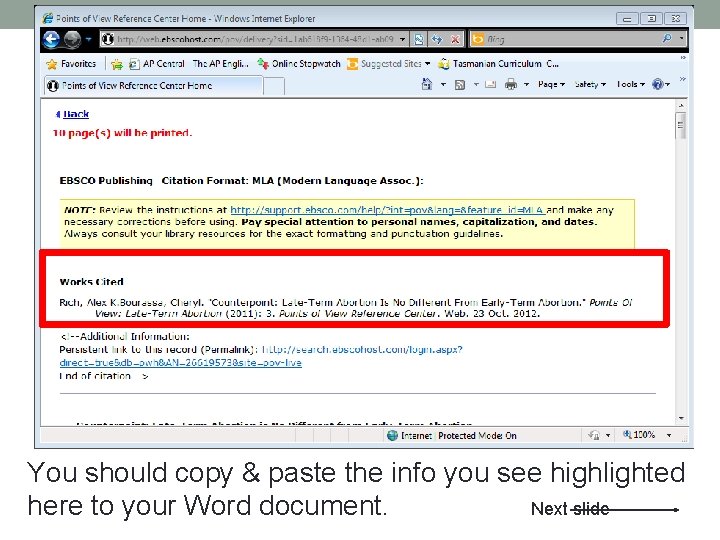Expand the address bar history dropdown

[402, 39]
